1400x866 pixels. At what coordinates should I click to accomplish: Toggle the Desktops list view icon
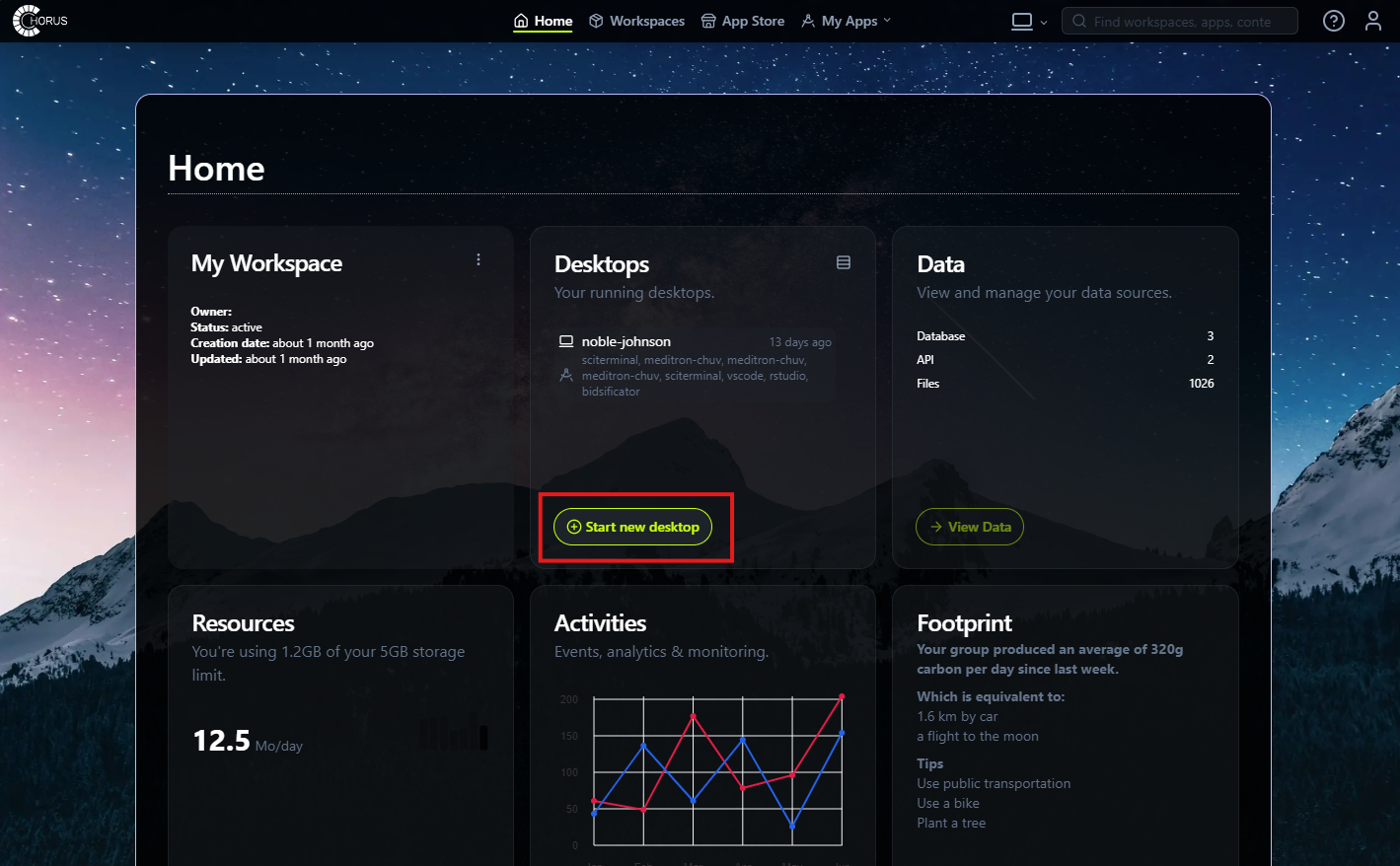tap(844, 262)
